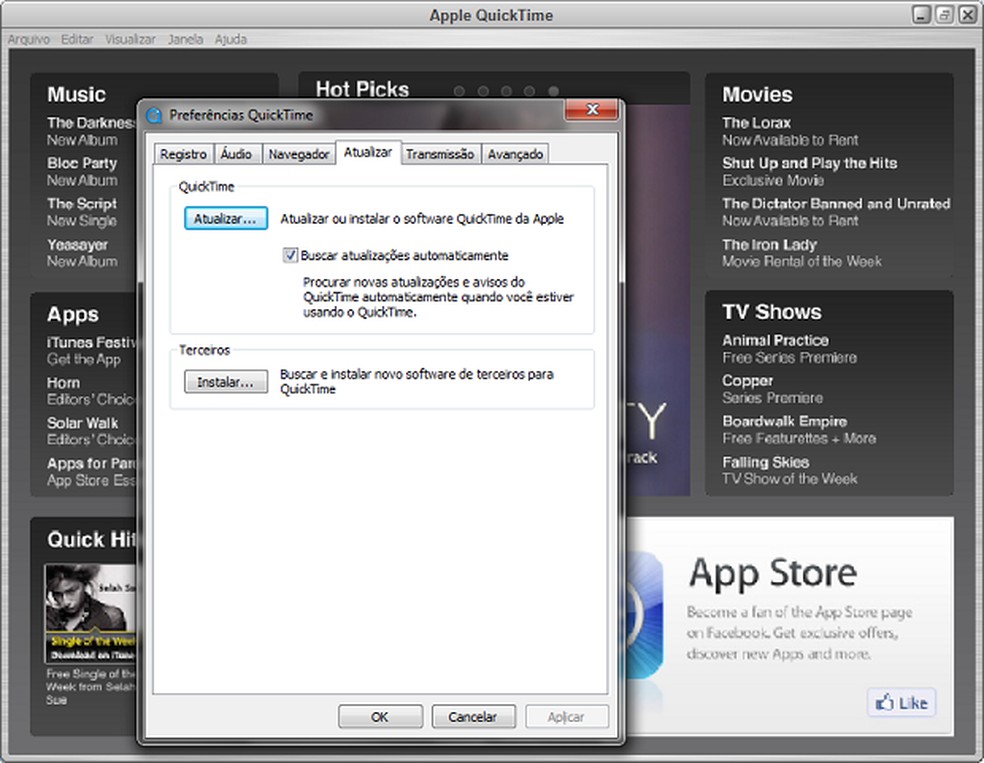
Task: Open the Arquivo menu
Action: 29,39
